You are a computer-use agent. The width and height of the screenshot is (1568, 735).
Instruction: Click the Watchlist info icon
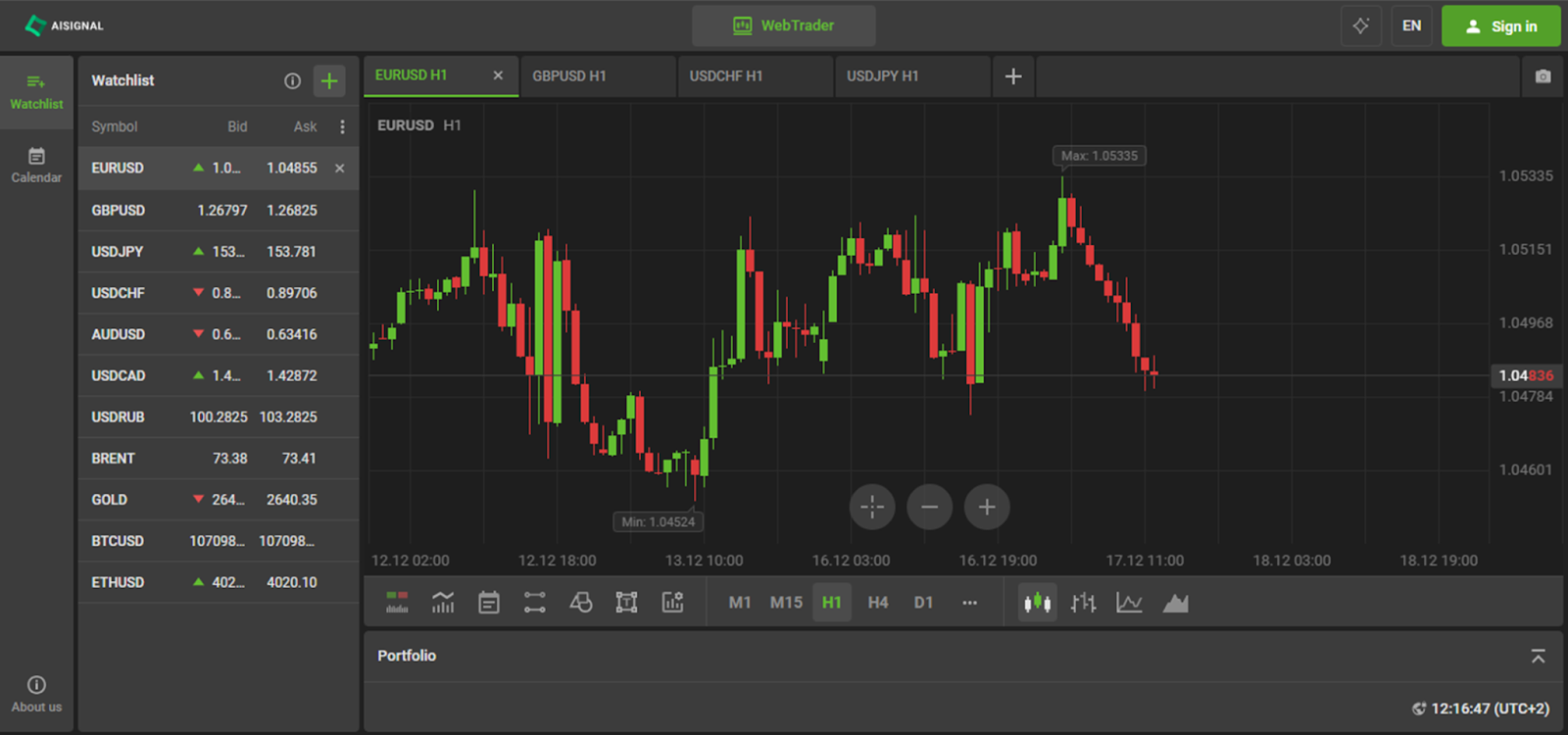292,81
